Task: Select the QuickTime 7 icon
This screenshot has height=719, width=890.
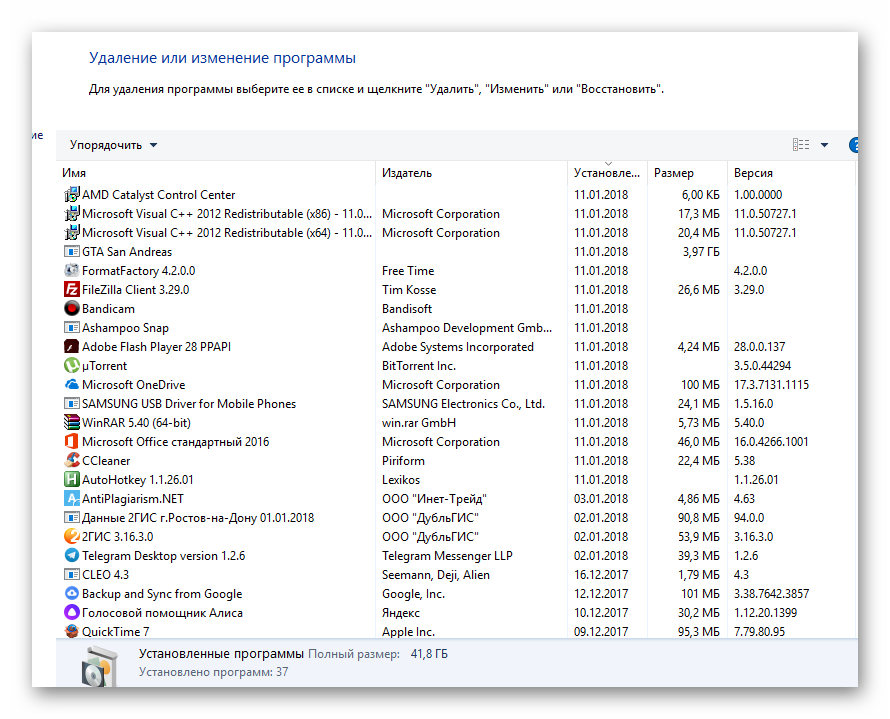Action: pyautogui.click(x=71, y=632)
